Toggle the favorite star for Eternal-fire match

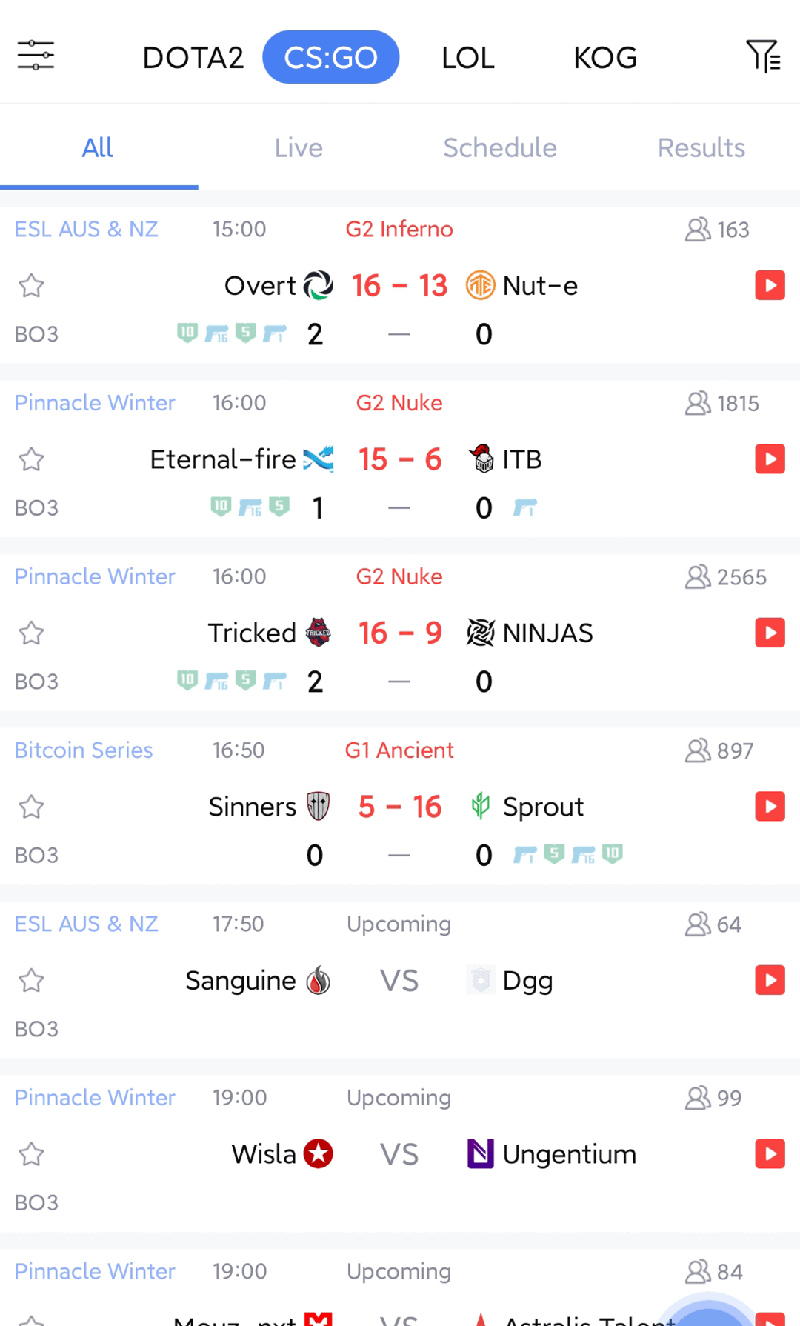coord(32,459)
